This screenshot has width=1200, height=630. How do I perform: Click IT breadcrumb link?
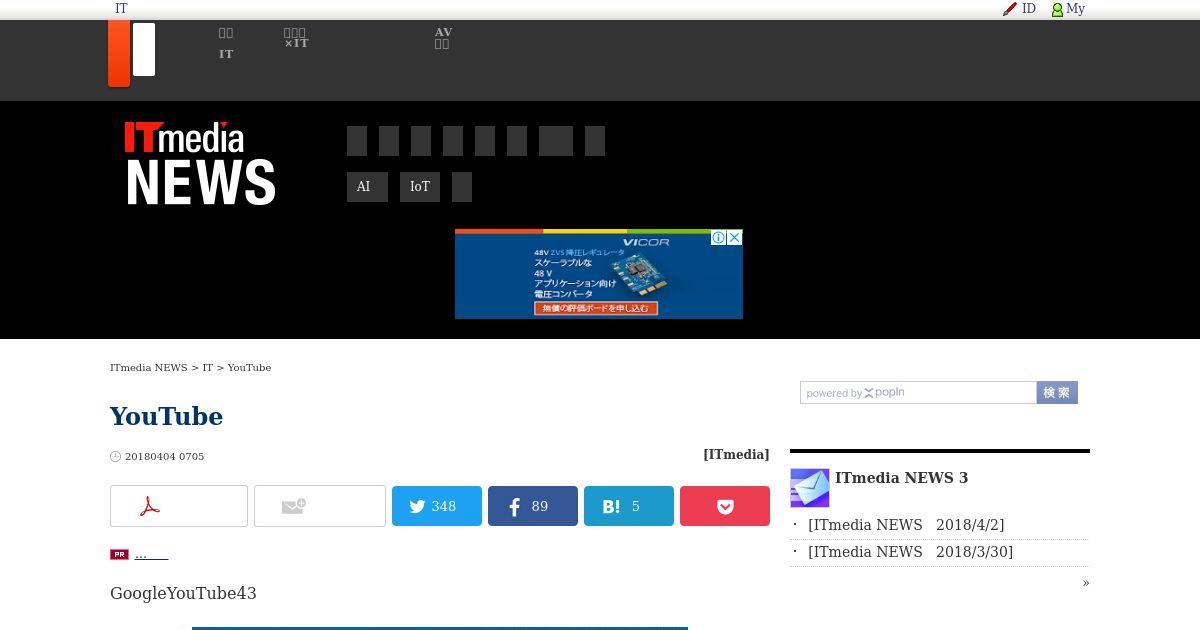click(x=208, y=368)
